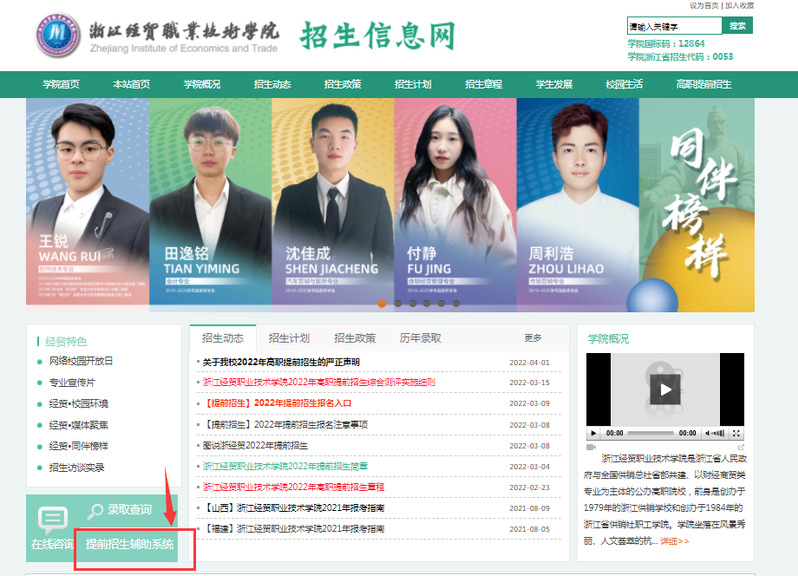798x576 pixels.
Task: Click the 在线咨询 chat bubble icon
Action: click(52, 518)
